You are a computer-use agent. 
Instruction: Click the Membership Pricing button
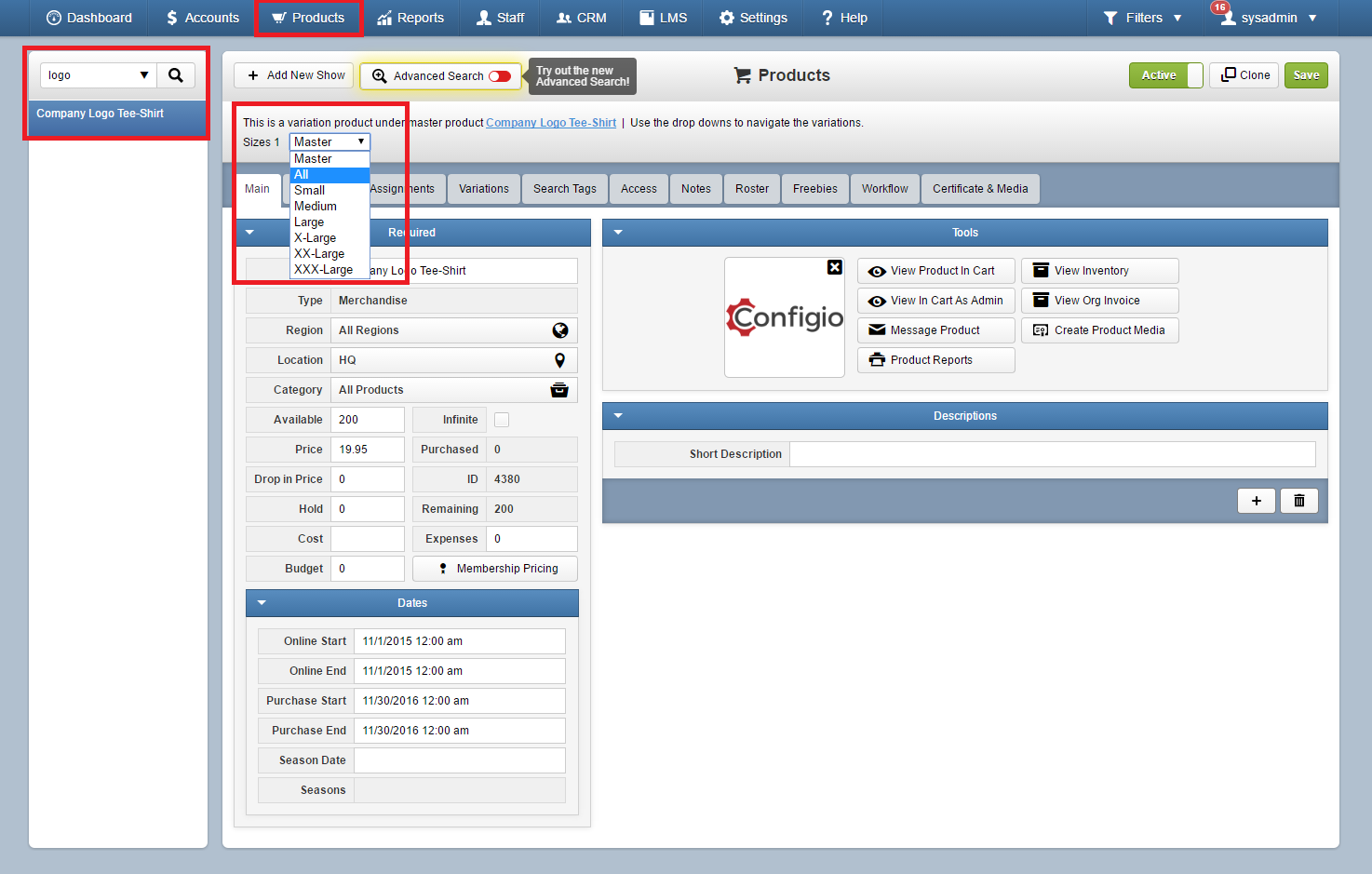point(495,569)
